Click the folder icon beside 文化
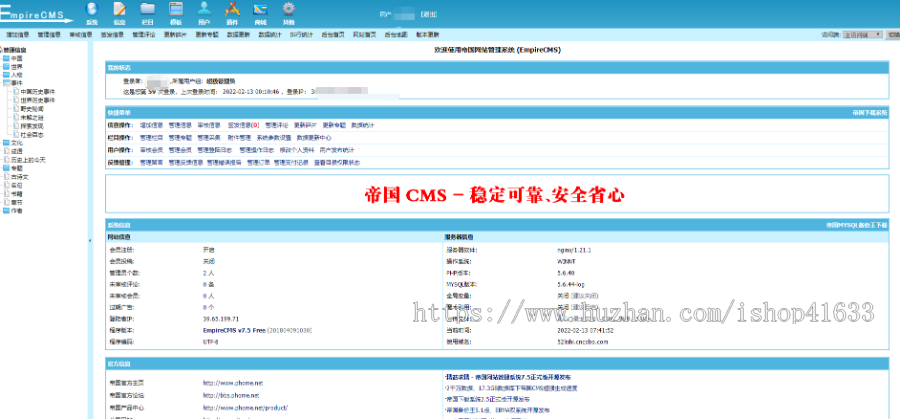900x419 pixels. (x=6, y=142)
